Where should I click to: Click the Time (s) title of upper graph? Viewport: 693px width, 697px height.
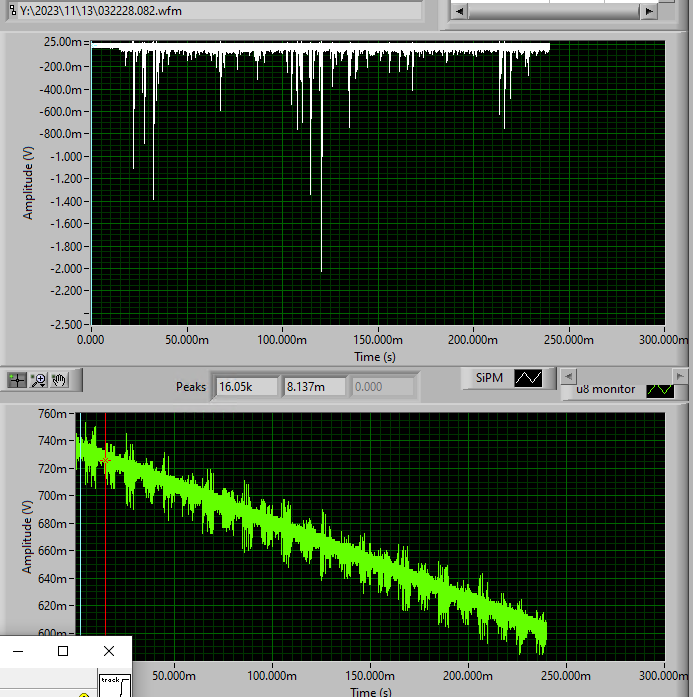tap(375, 357)
